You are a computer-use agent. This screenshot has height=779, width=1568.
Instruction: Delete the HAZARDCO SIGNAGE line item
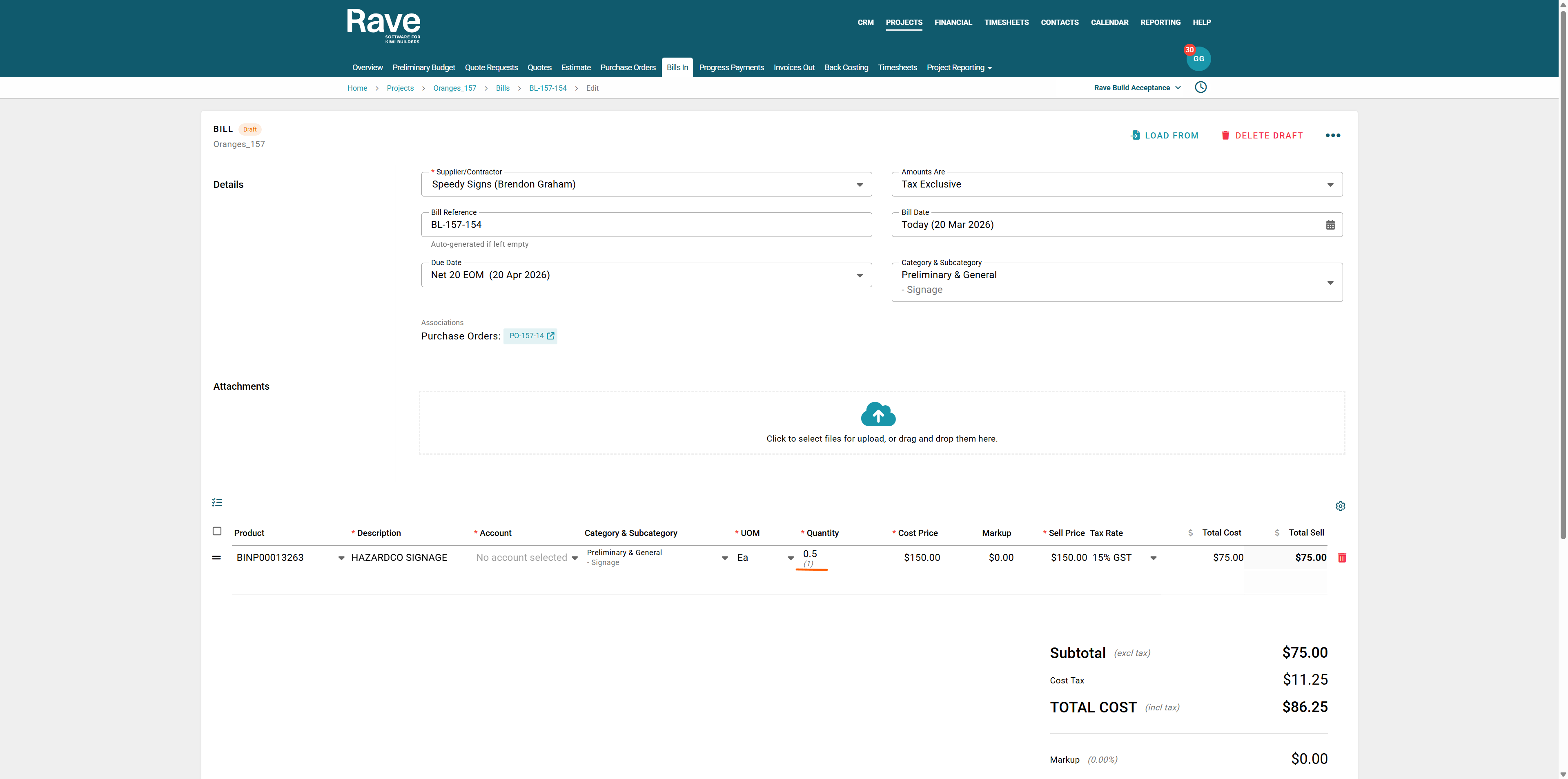1341,557
